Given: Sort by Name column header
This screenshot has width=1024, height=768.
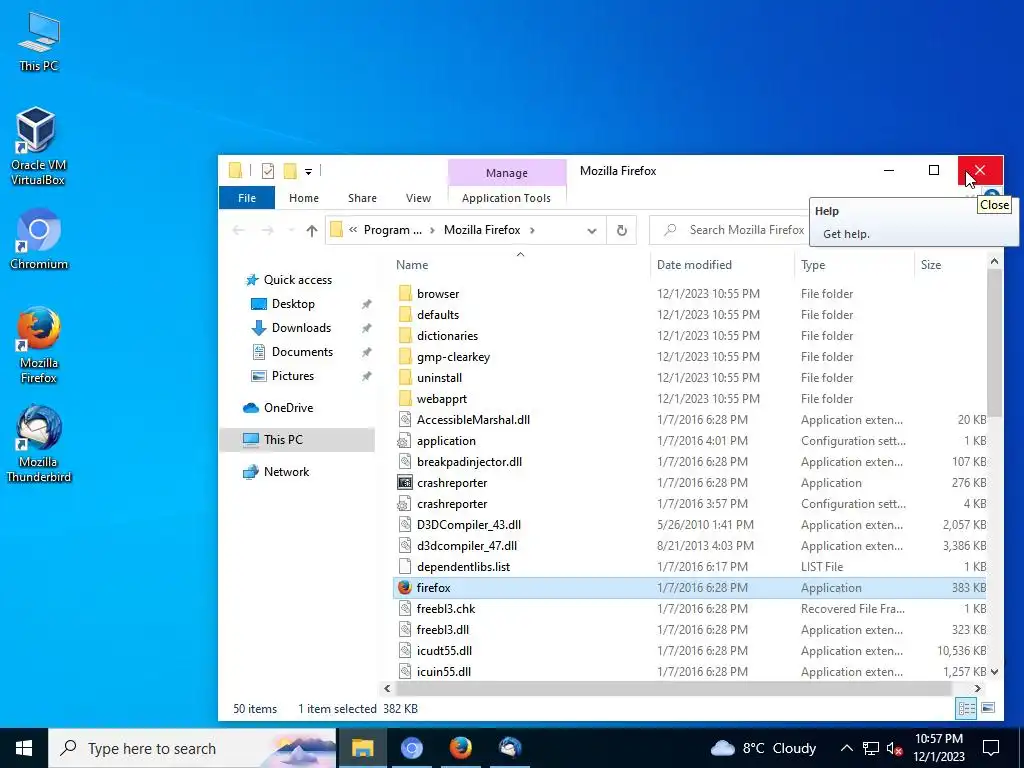Looking at the screenshot, I should [520, 265].
